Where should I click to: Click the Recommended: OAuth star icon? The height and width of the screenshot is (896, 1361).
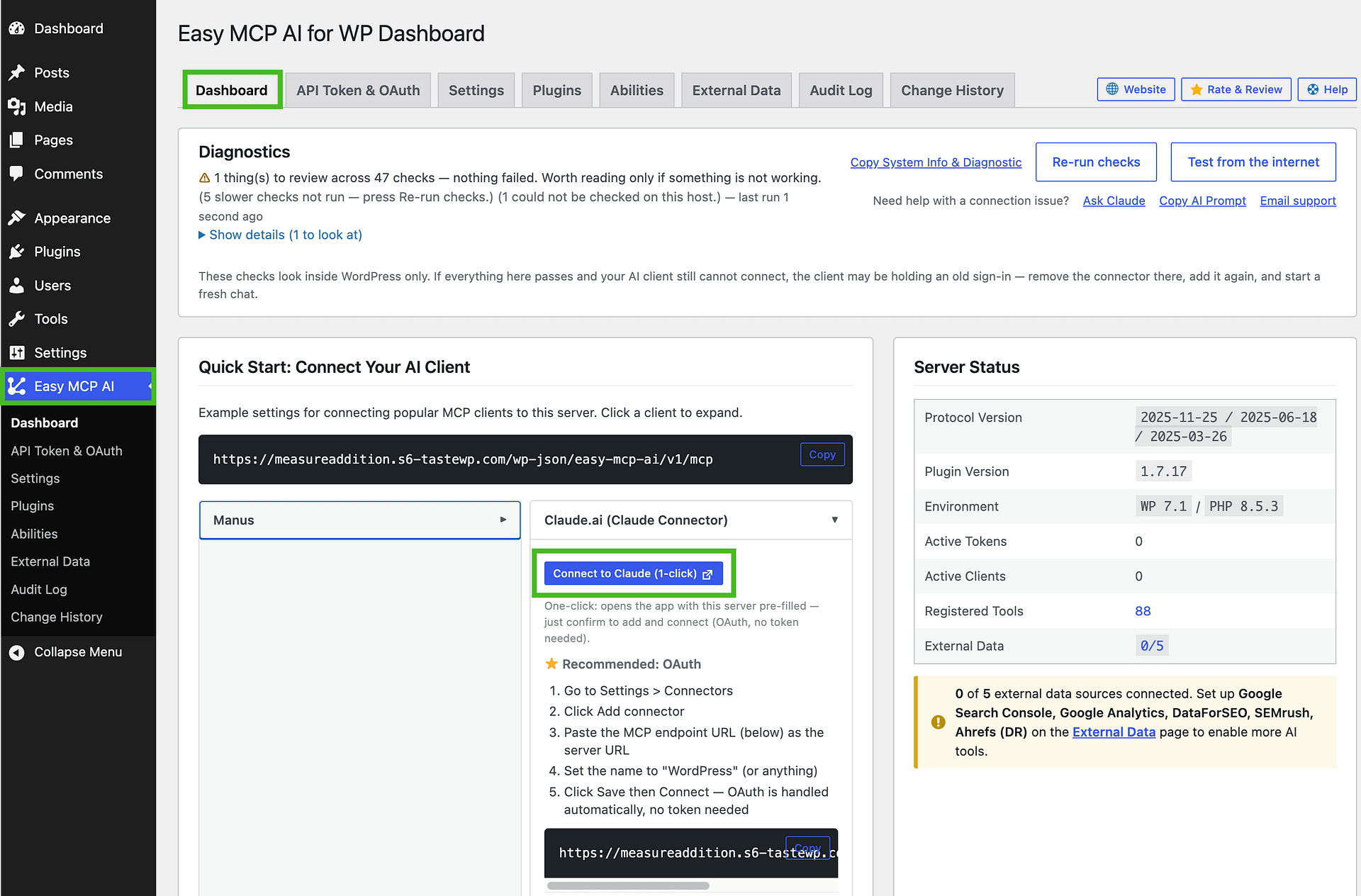551,663
